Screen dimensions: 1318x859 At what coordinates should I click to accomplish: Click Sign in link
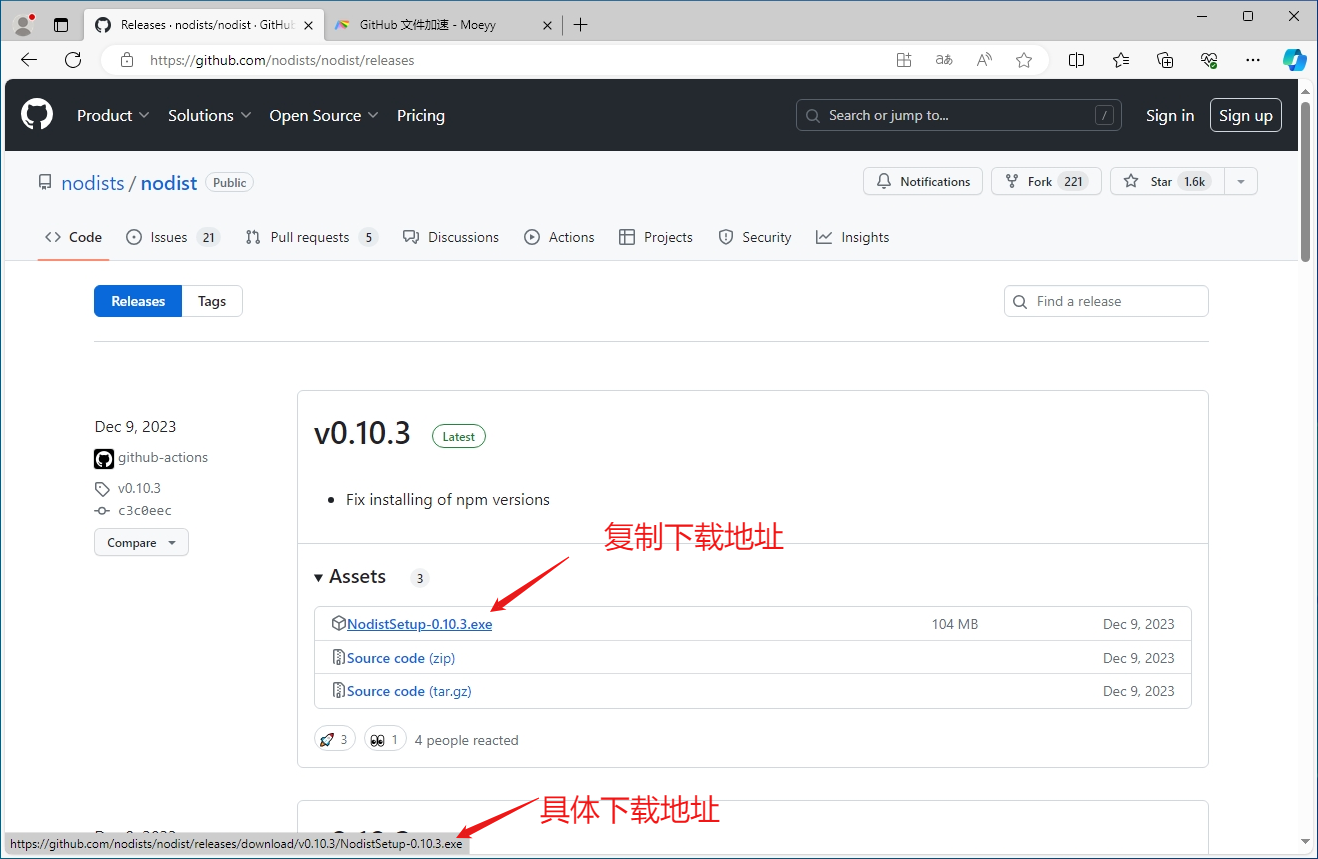[x=1170, y=115]
